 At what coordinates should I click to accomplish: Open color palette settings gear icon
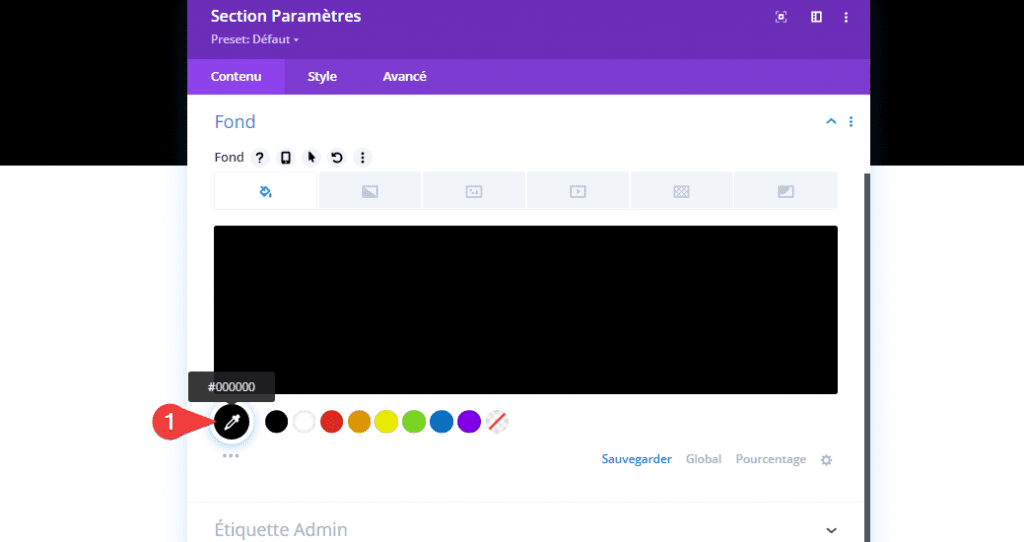[826, 460]
